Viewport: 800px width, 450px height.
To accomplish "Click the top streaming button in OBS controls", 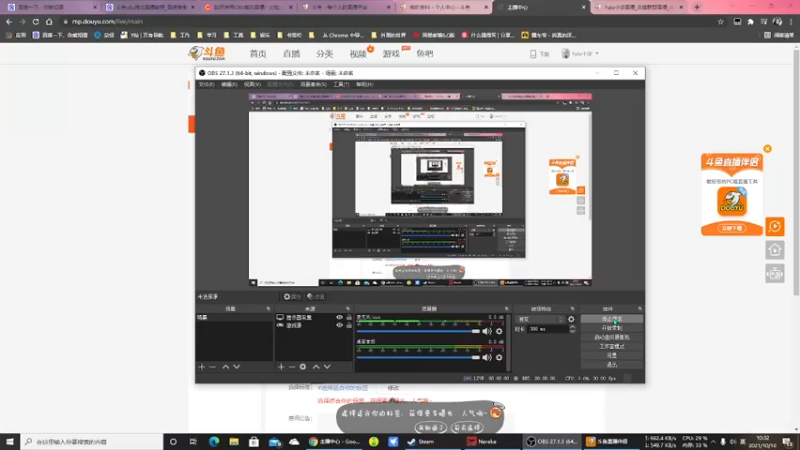I will (612, 319).
